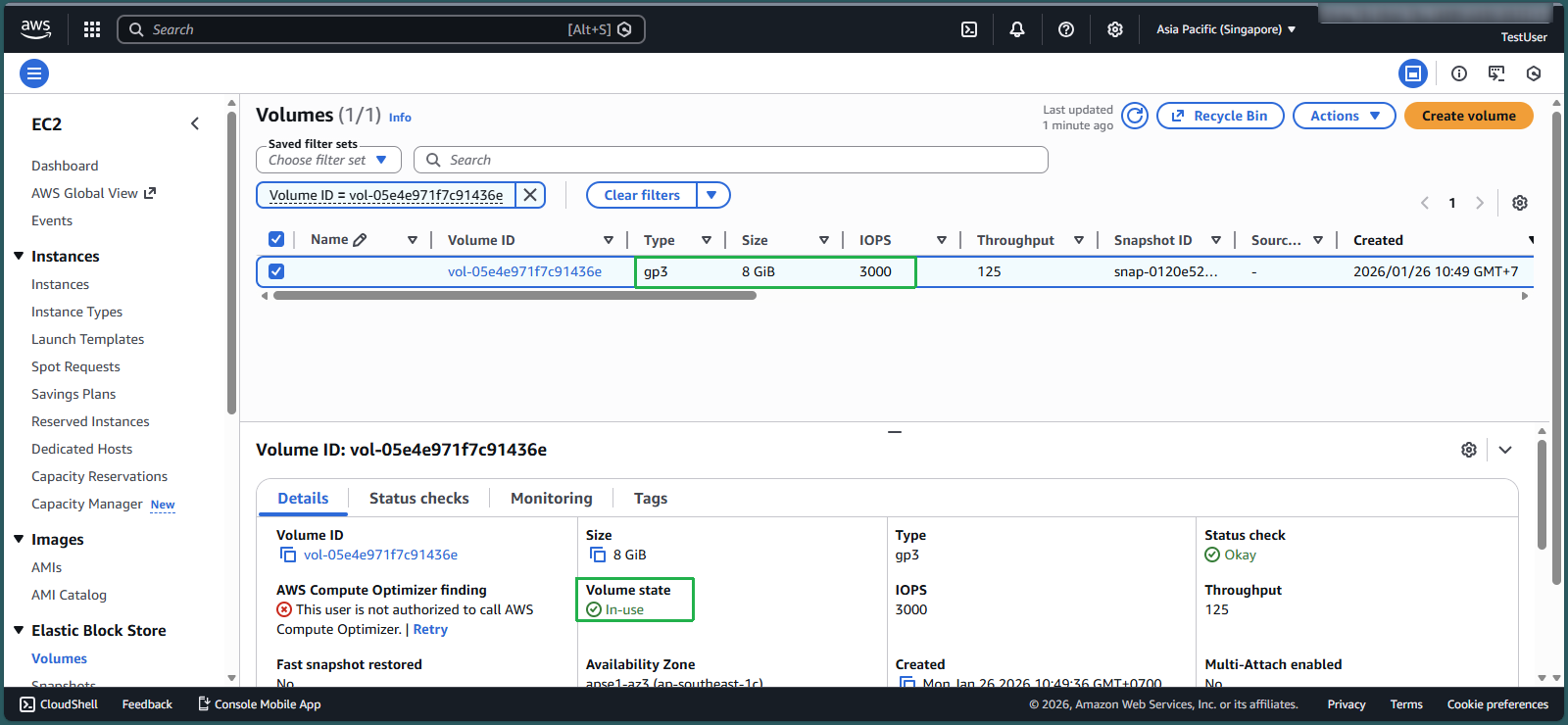
Task: Toggle the hamburger navigation menu
Action: point(34,73)
